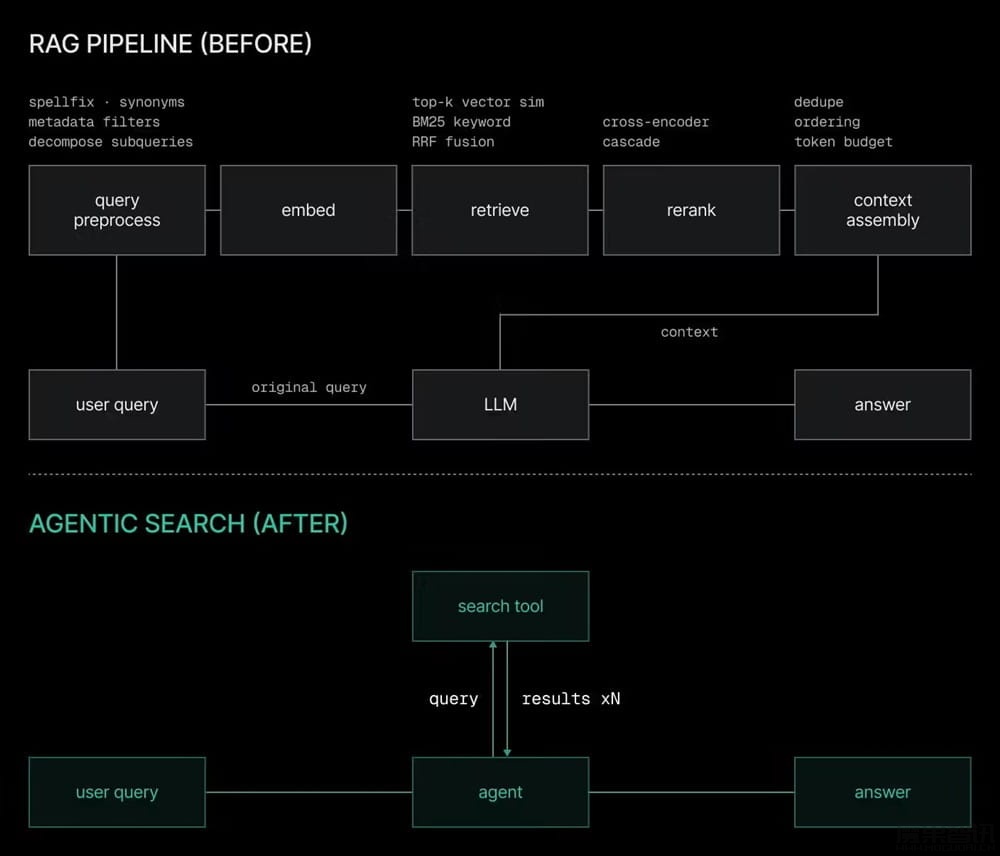Click the green answer box in agentic search

[x=883, y=792]
